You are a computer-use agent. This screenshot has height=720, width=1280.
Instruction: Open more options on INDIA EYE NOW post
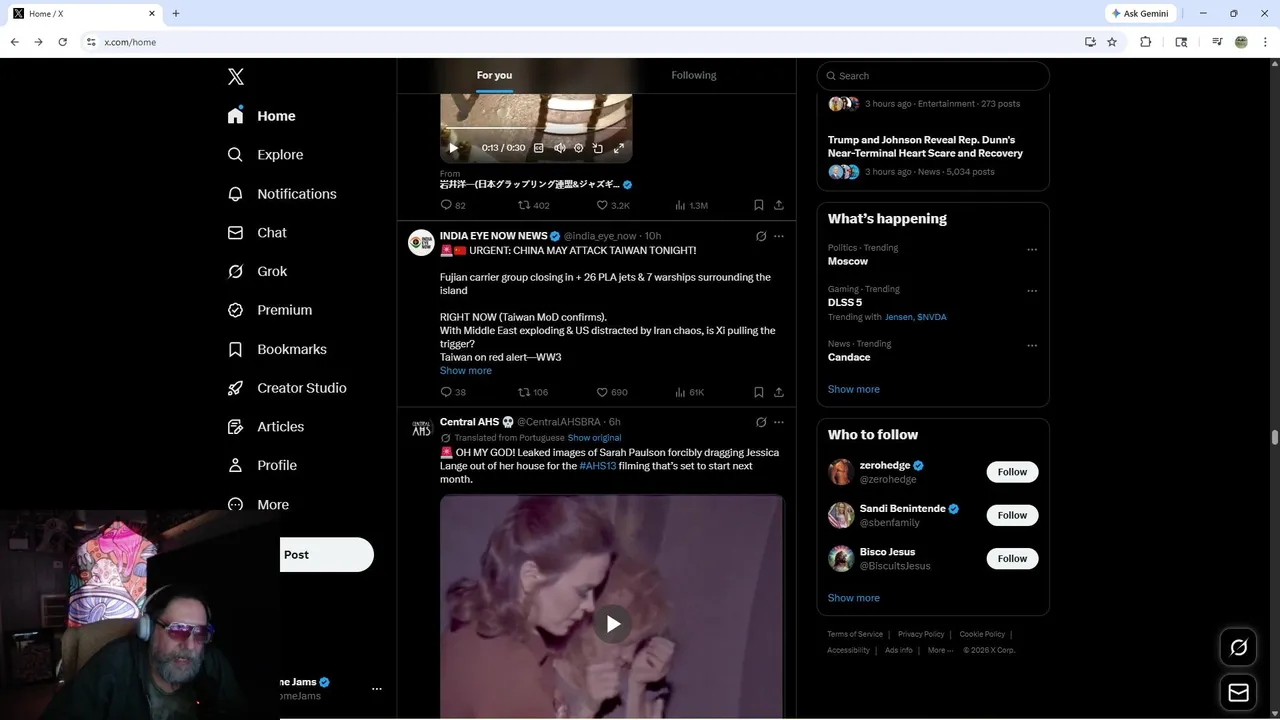click(x=779, y=236)
